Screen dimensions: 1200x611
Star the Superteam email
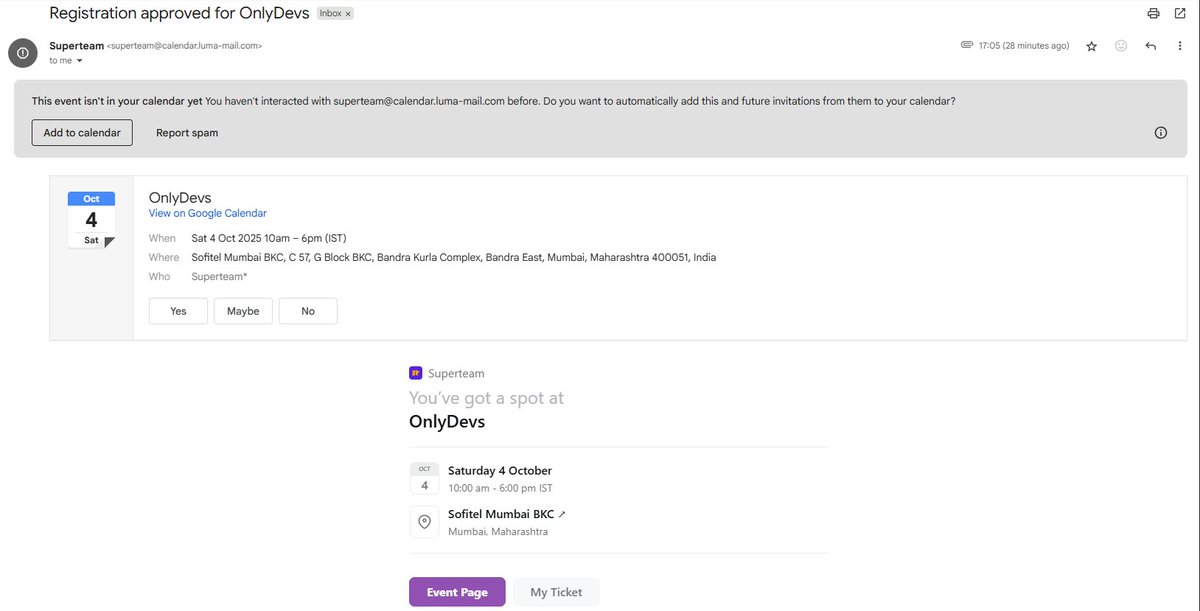pos(1092,46)
